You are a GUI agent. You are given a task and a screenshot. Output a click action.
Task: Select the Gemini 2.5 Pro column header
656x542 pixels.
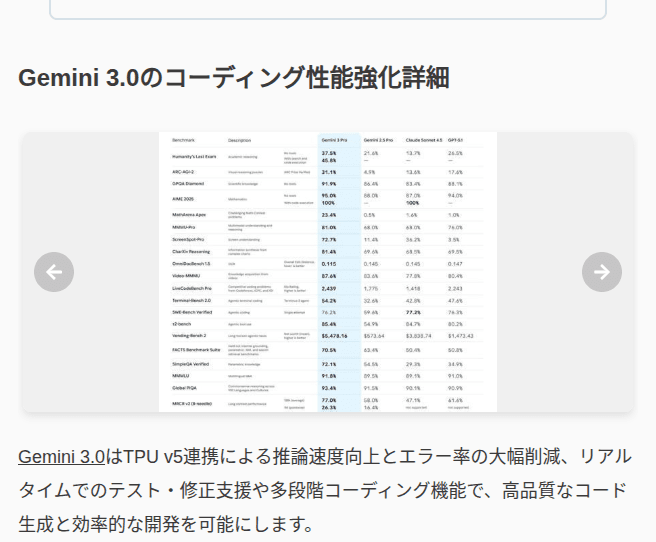[x=378, y=140]
